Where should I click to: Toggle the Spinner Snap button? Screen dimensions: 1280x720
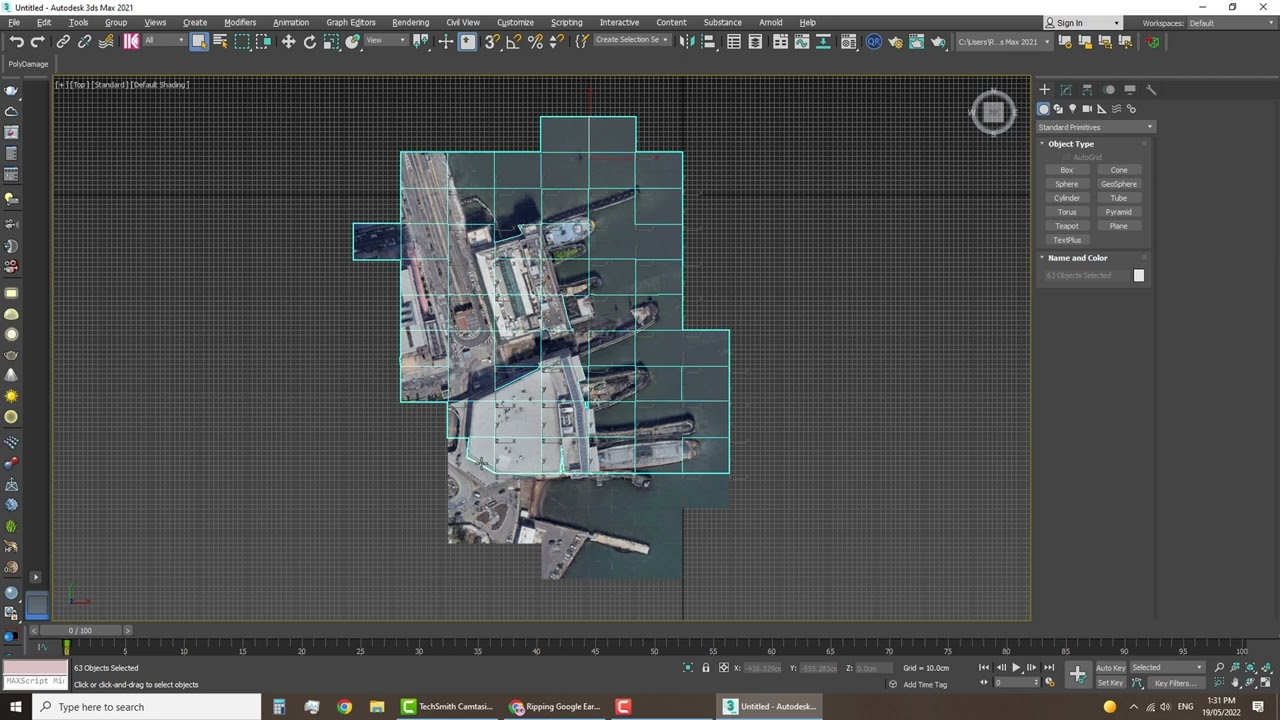coord(556,41)
